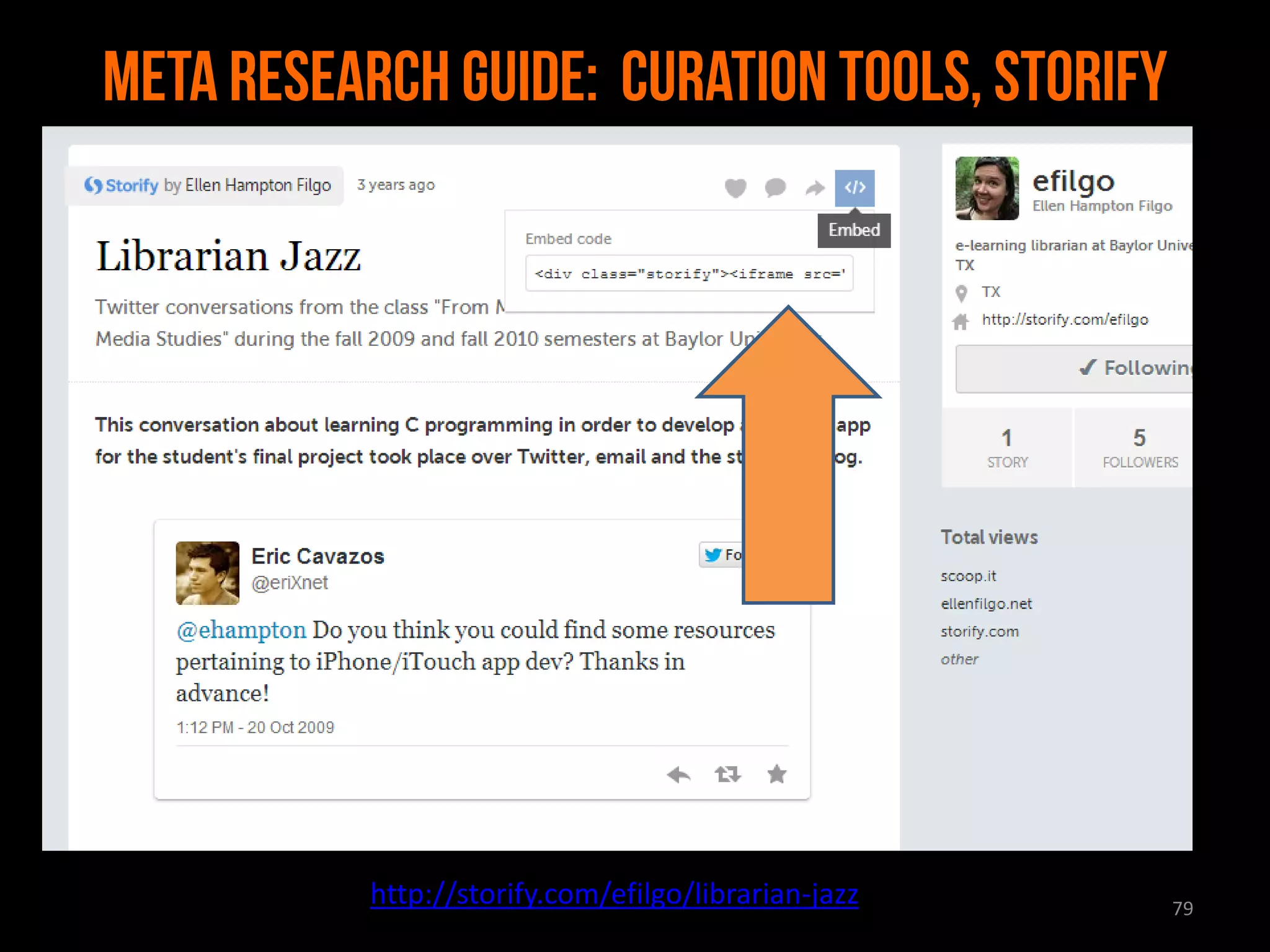Select the 5 Followers stat tab
This screenshot has width=1270, height=952.
point(1139,447)
